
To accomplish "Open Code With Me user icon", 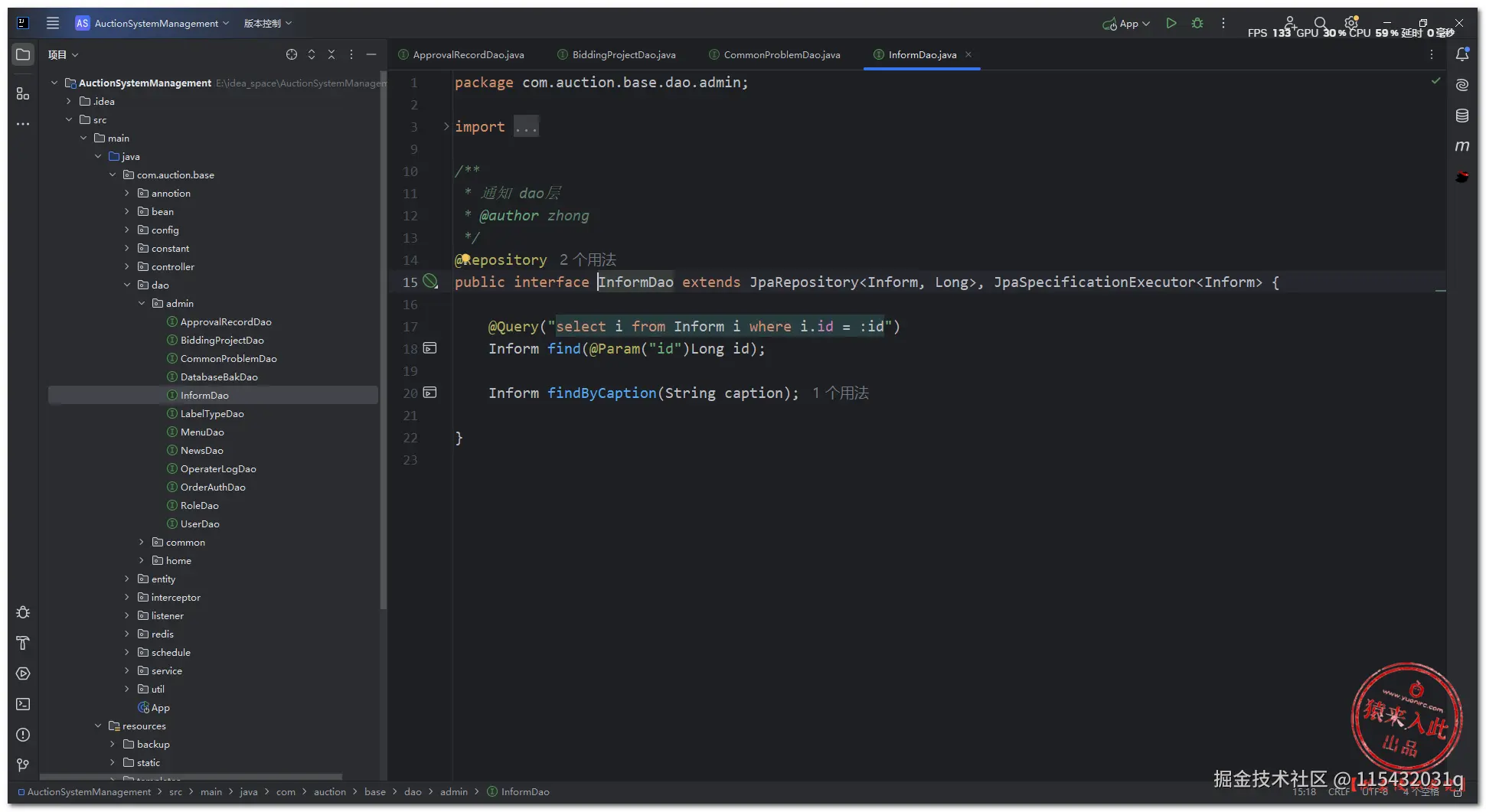I will pos(1290,22).
